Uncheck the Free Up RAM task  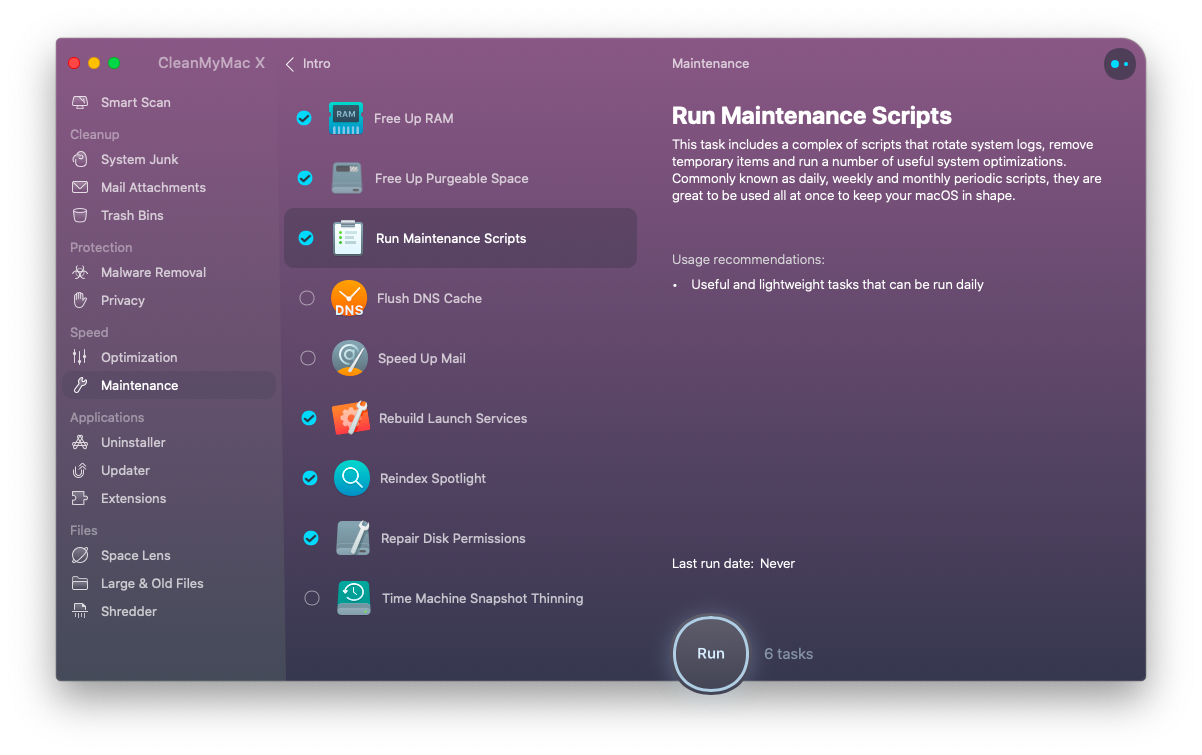tap(304, 118)
